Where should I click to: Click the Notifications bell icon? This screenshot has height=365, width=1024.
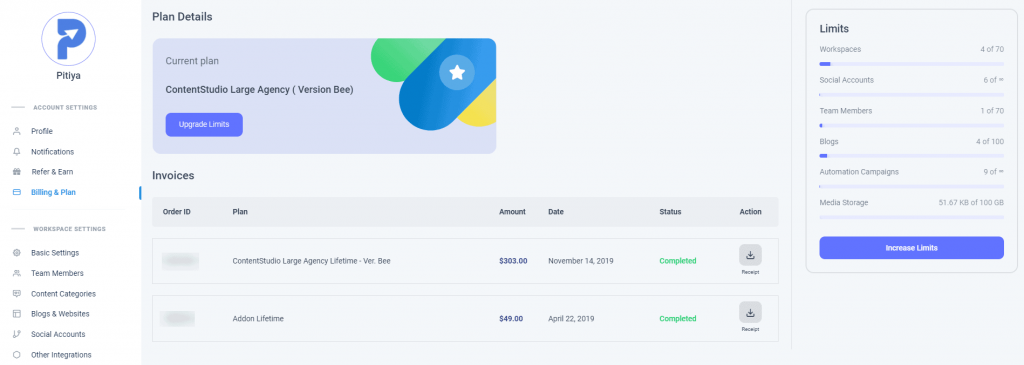(x=17, y=151)
